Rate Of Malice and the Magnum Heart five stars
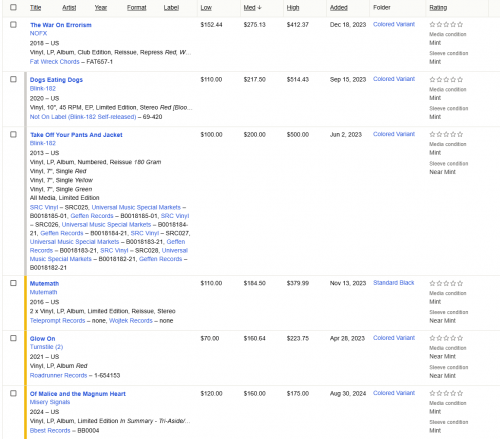 [460, 393]
